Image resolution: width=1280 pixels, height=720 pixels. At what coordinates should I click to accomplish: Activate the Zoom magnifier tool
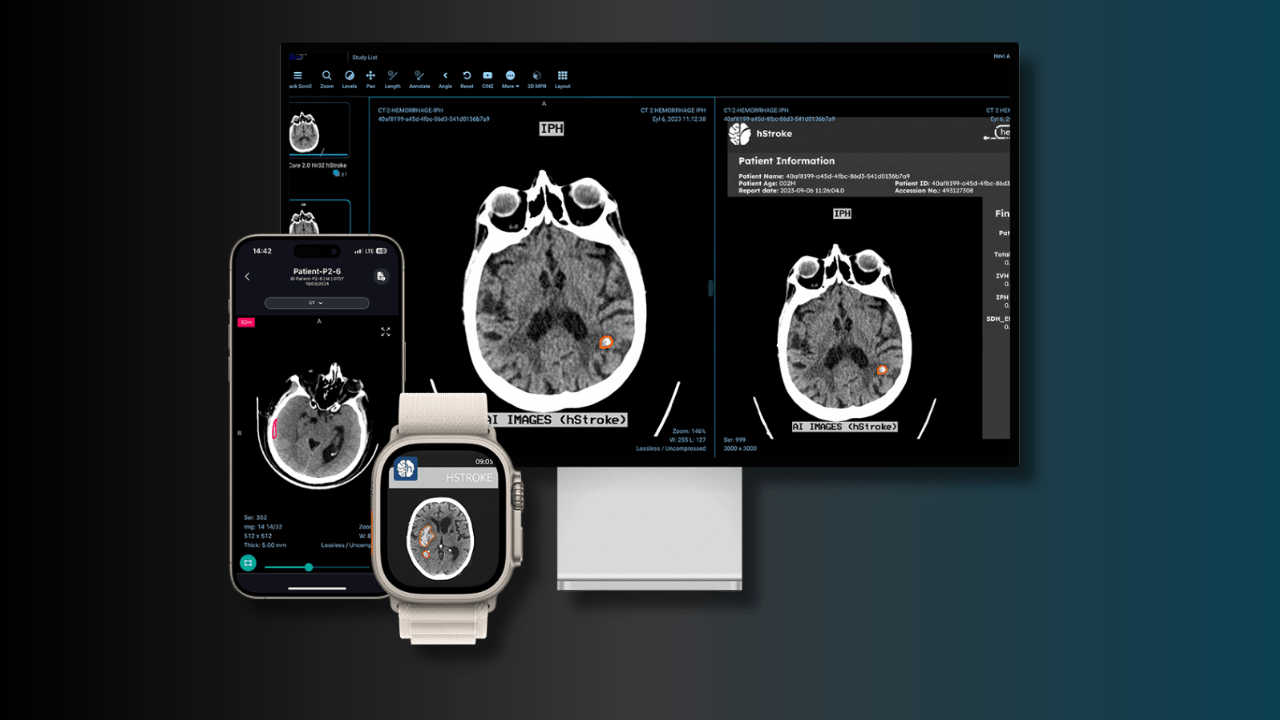[327, 76]
